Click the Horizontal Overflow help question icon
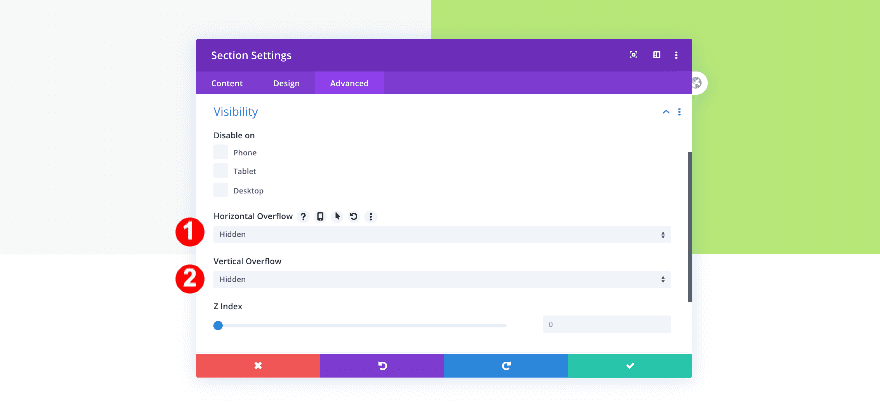The image size is (880, 411). [303, 217]
